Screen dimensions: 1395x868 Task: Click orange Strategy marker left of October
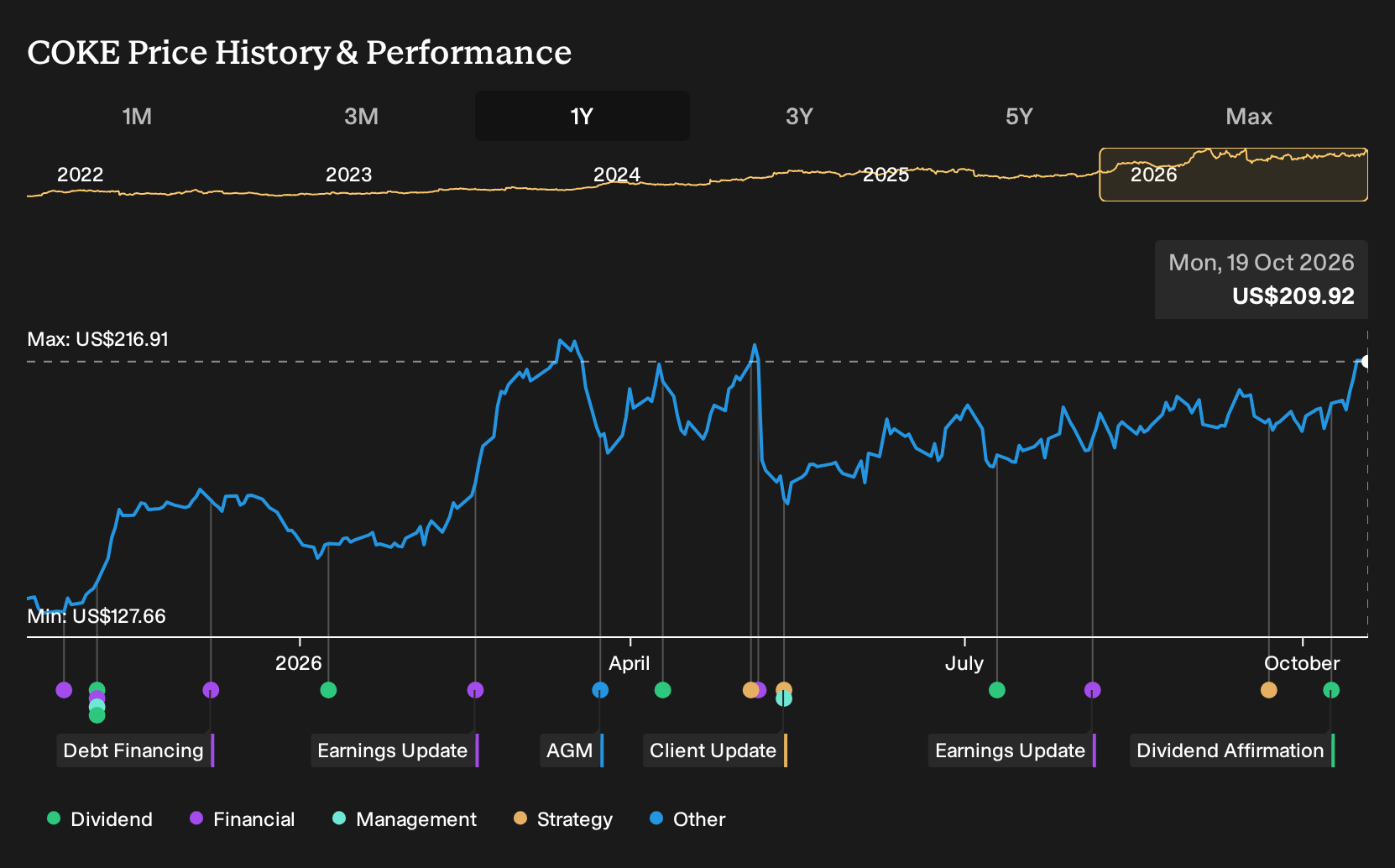(x=1269, y=690)
